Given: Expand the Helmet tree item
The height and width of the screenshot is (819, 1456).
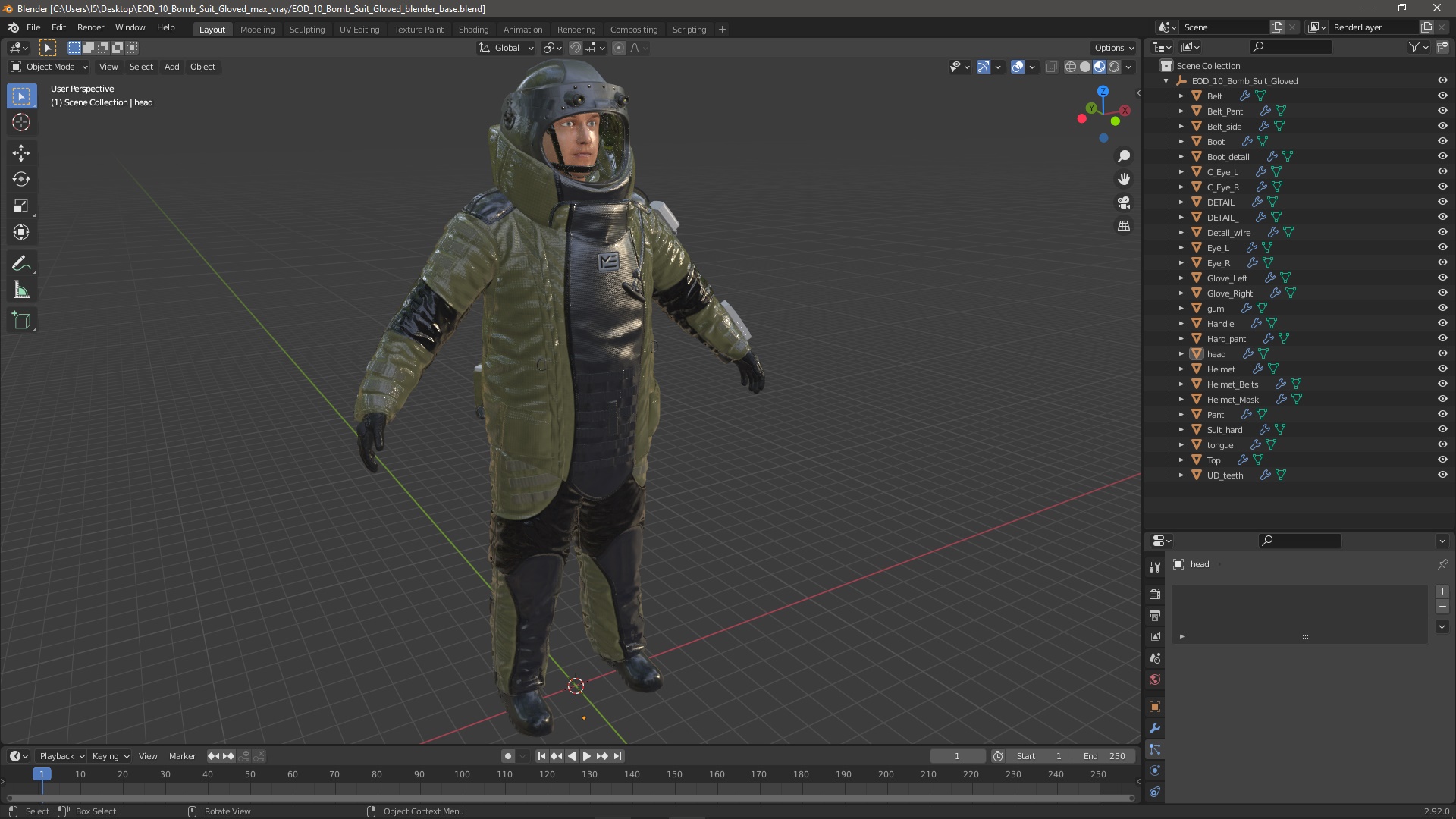Looking at the screenshot, I should point(1181,369).
